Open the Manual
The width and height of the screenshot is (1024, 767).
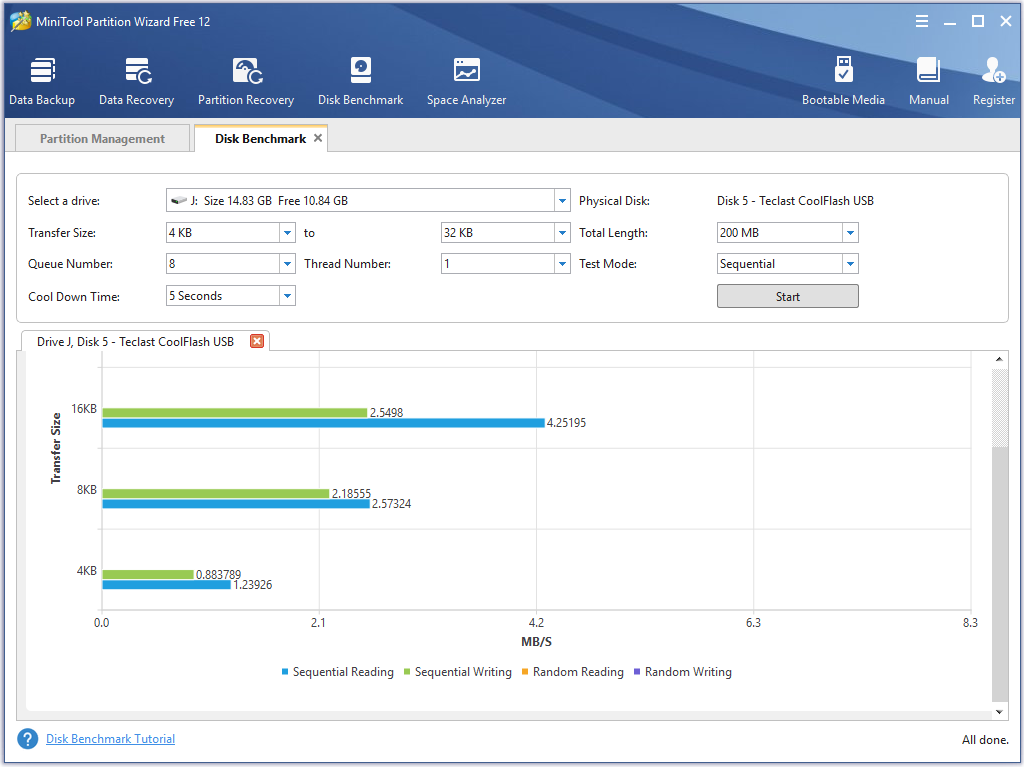[928, 81]
